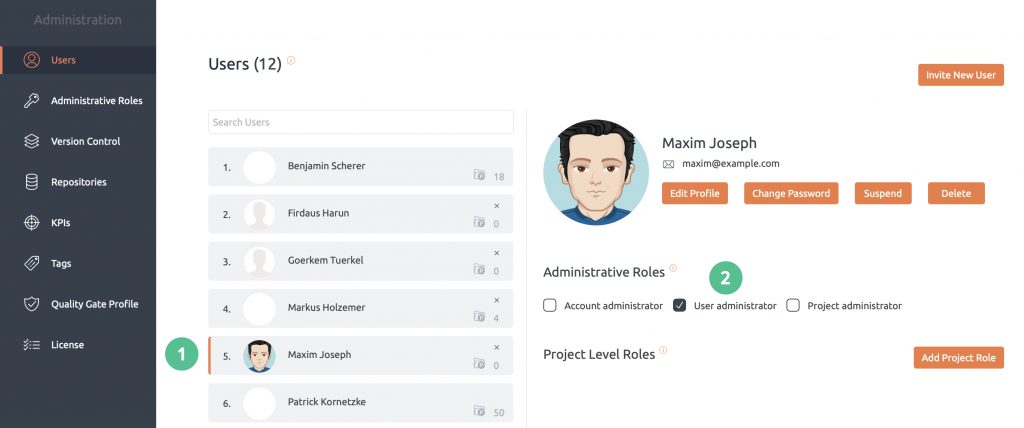This screenshot has width=1024, height=428.
Task: Tick the Project administrator checkbox
Action: 793,305
